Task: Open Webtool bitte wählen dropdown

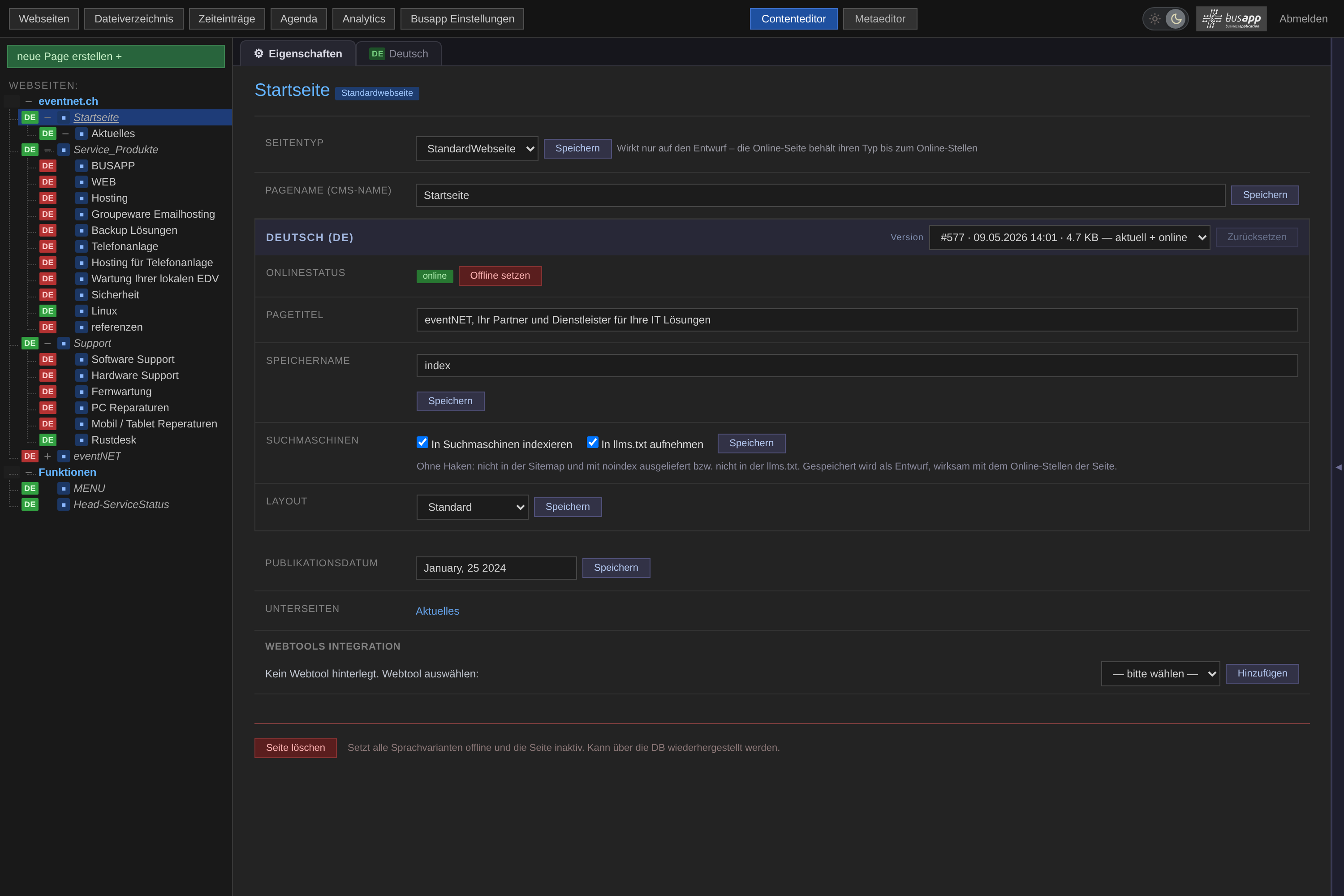Action: 1160,674
